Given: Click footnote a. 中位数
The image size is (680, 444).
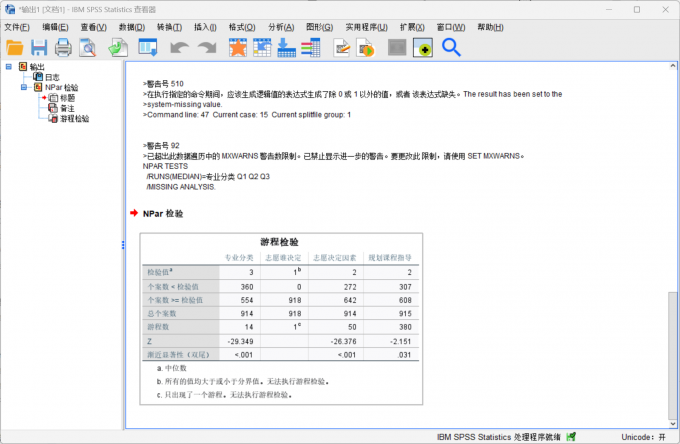Looking at the screenshot, I should click(172, 368).
